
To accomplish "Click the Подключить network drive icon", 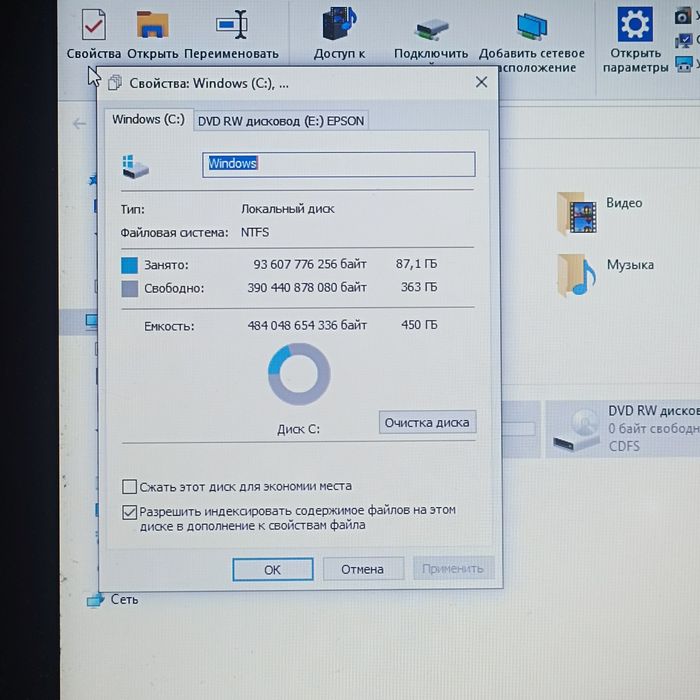I will [431, 29].
